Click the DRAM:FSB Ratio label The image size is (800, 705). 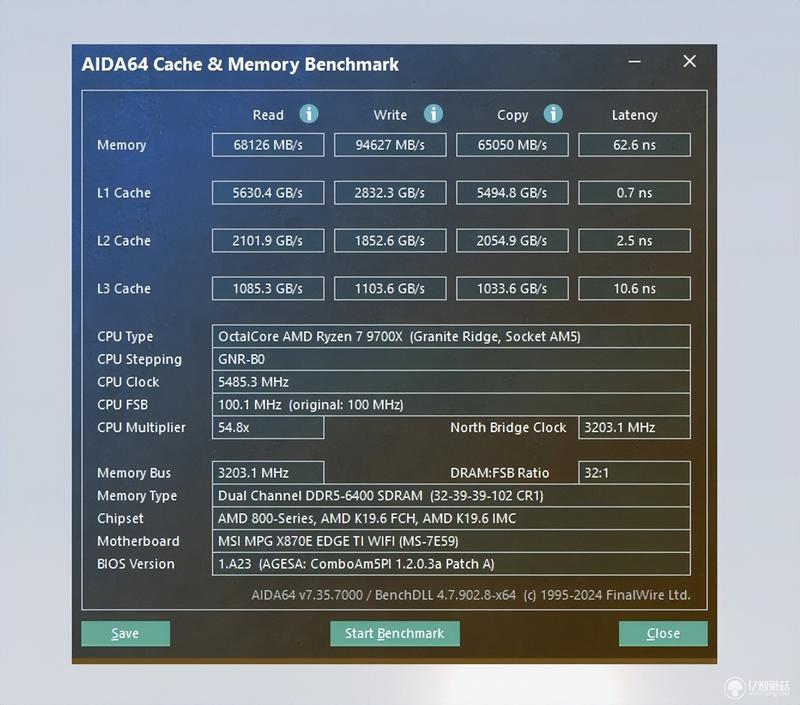coord(499,473)
